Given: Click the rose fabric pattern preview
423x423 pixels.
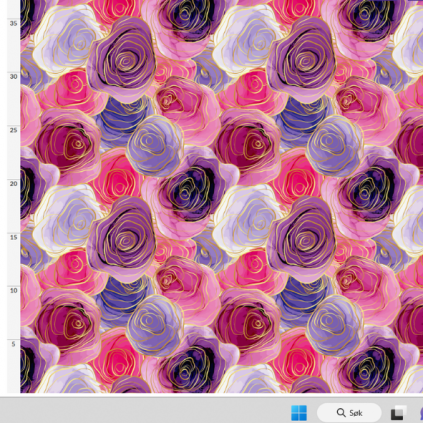Looking at the screenshot, I should tap(222, 196).
